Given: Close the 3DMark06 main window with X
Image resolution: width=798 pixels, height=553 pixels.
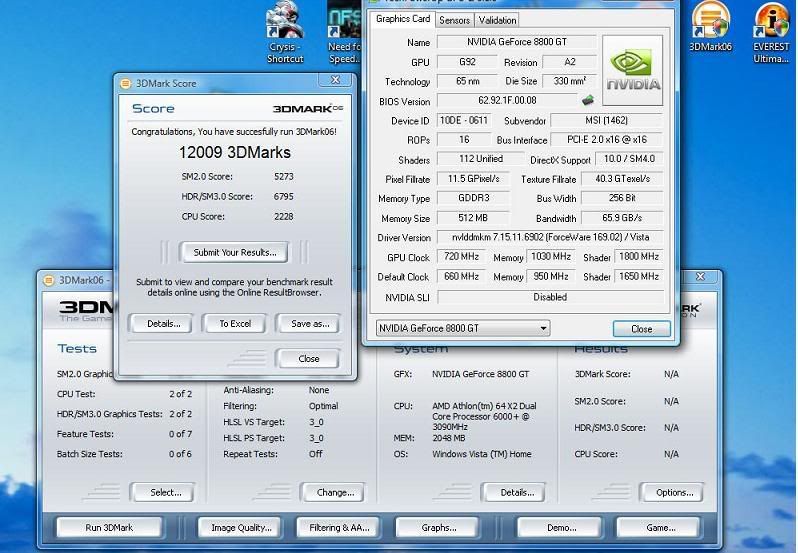Looking at the screenshot, I should point(700,276).
